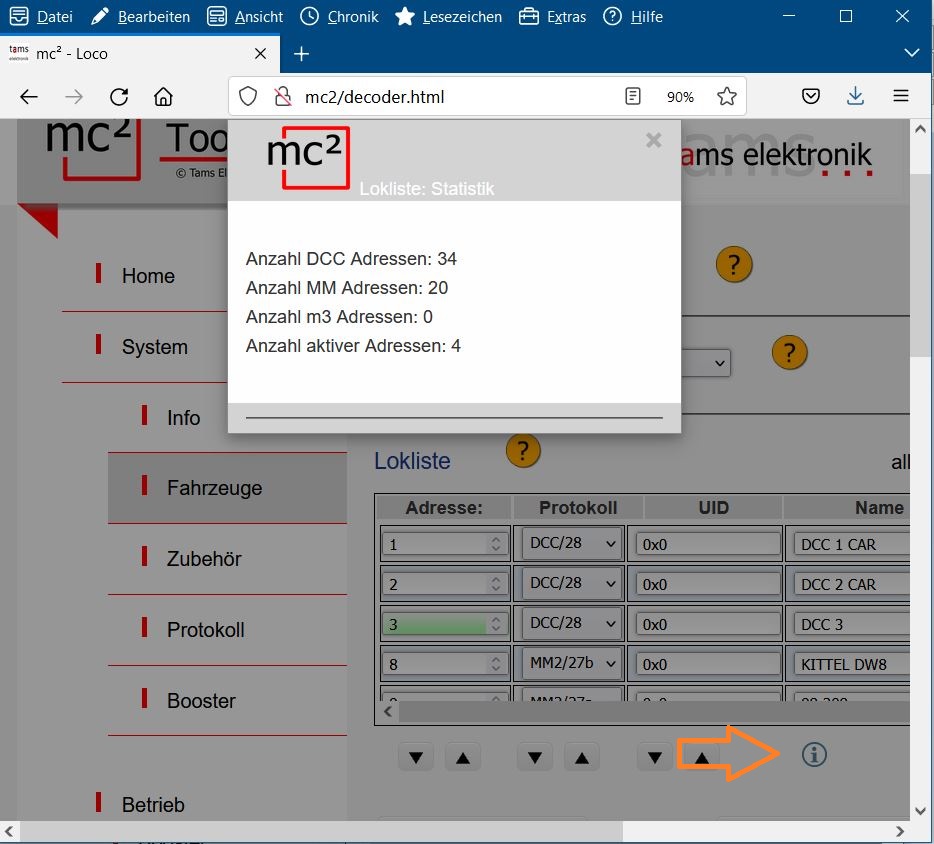Open System section in sidebar
Image resolution: width=934 pixels, height=844 pixels.
pyautogui.click(x=155, y=347)
